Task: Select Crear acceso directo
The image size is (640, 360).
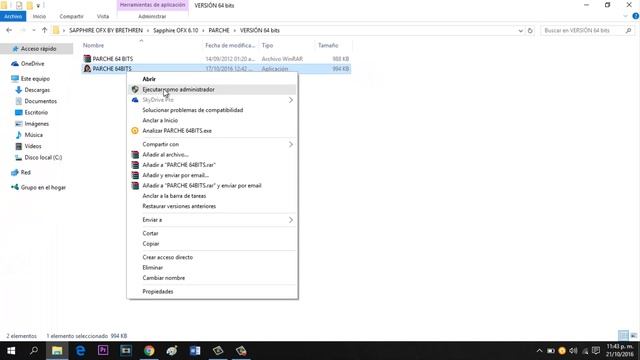Action: tap(212, 258)
